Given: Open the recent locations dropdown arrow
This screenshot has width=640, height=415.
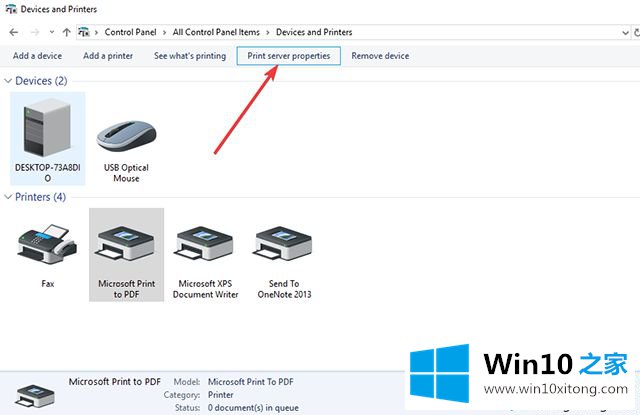Looking at the screenshot, I should point(49,32).
